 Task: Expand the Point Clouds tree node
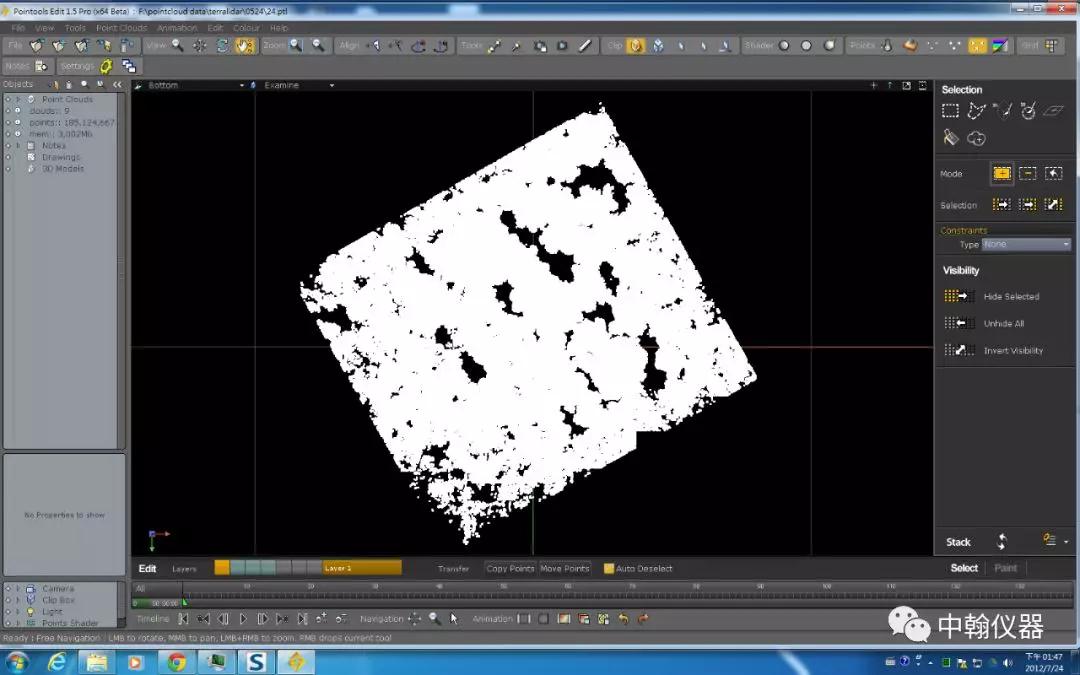pyautogui.click(x=18, y=100)
